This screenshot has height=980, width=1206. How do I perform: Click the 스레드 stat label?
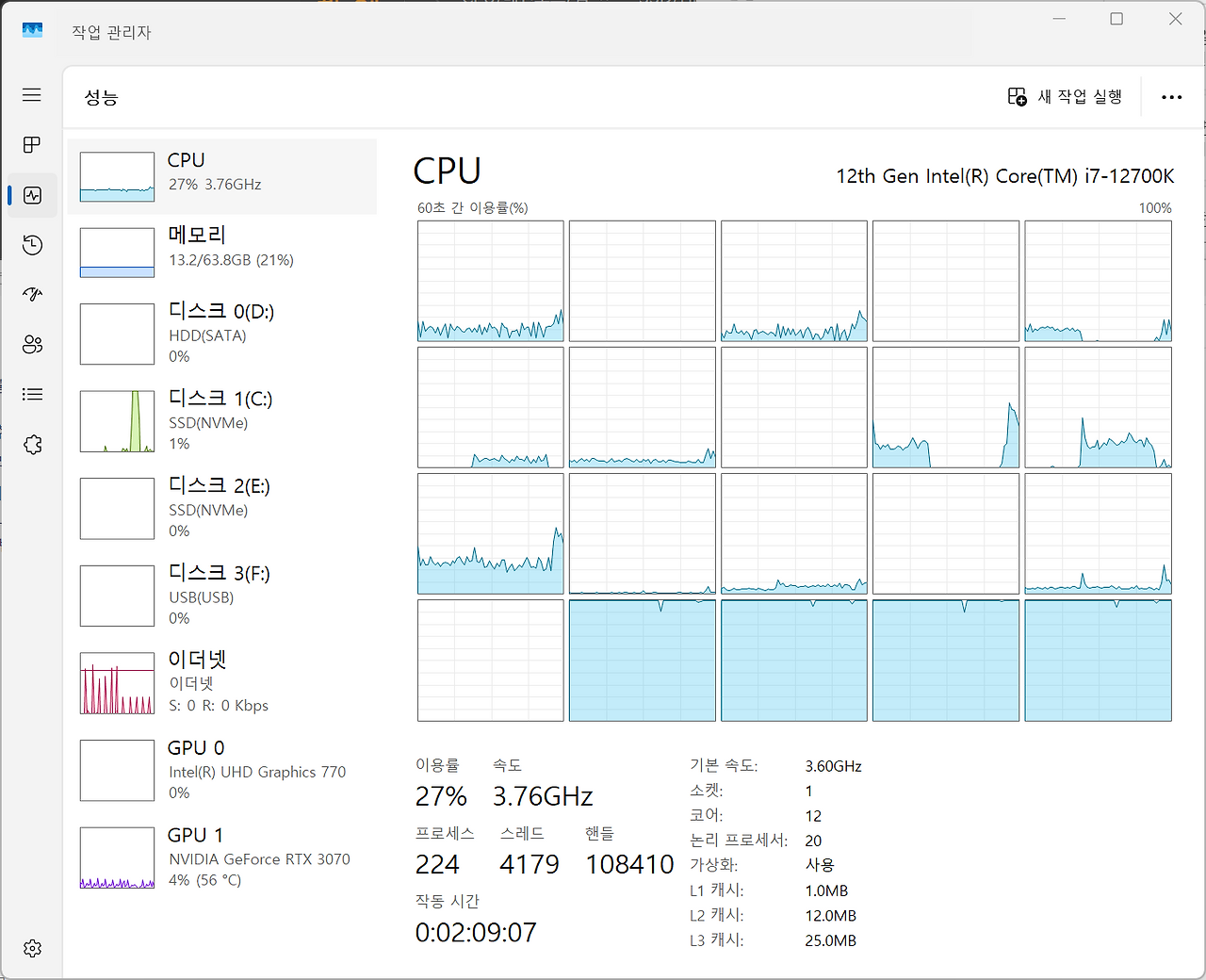click(x=523, y=833)
